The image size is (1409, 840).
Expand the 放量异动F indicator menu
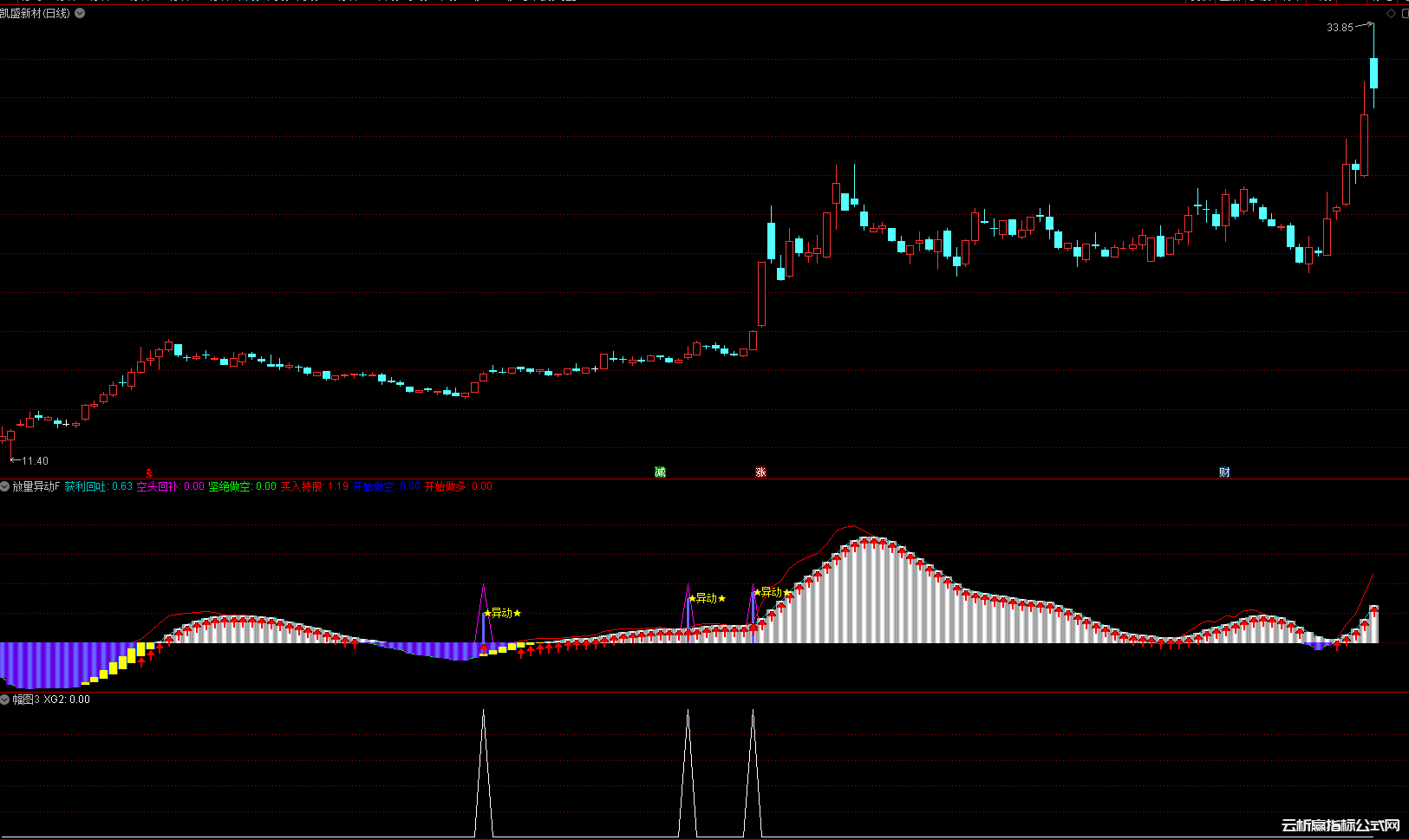(5, 487)
